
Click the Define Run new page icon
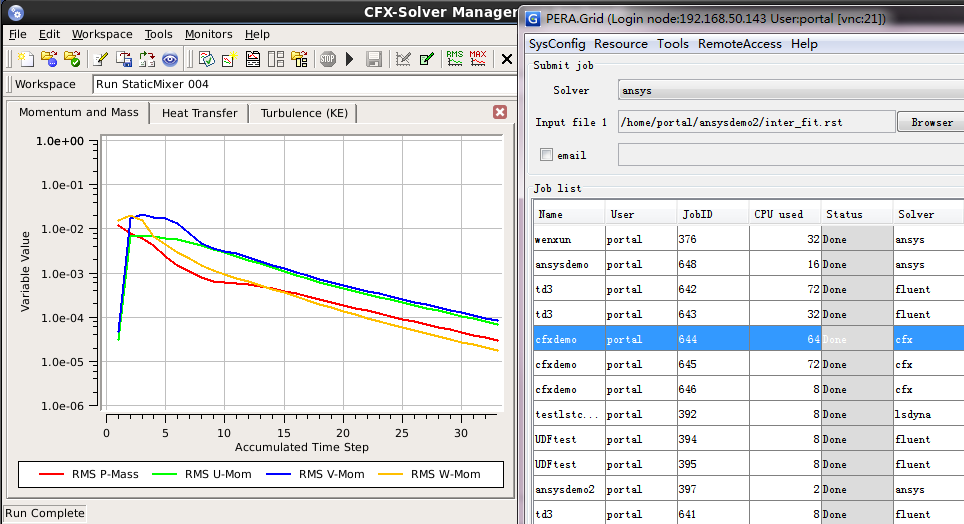[25, 59]
